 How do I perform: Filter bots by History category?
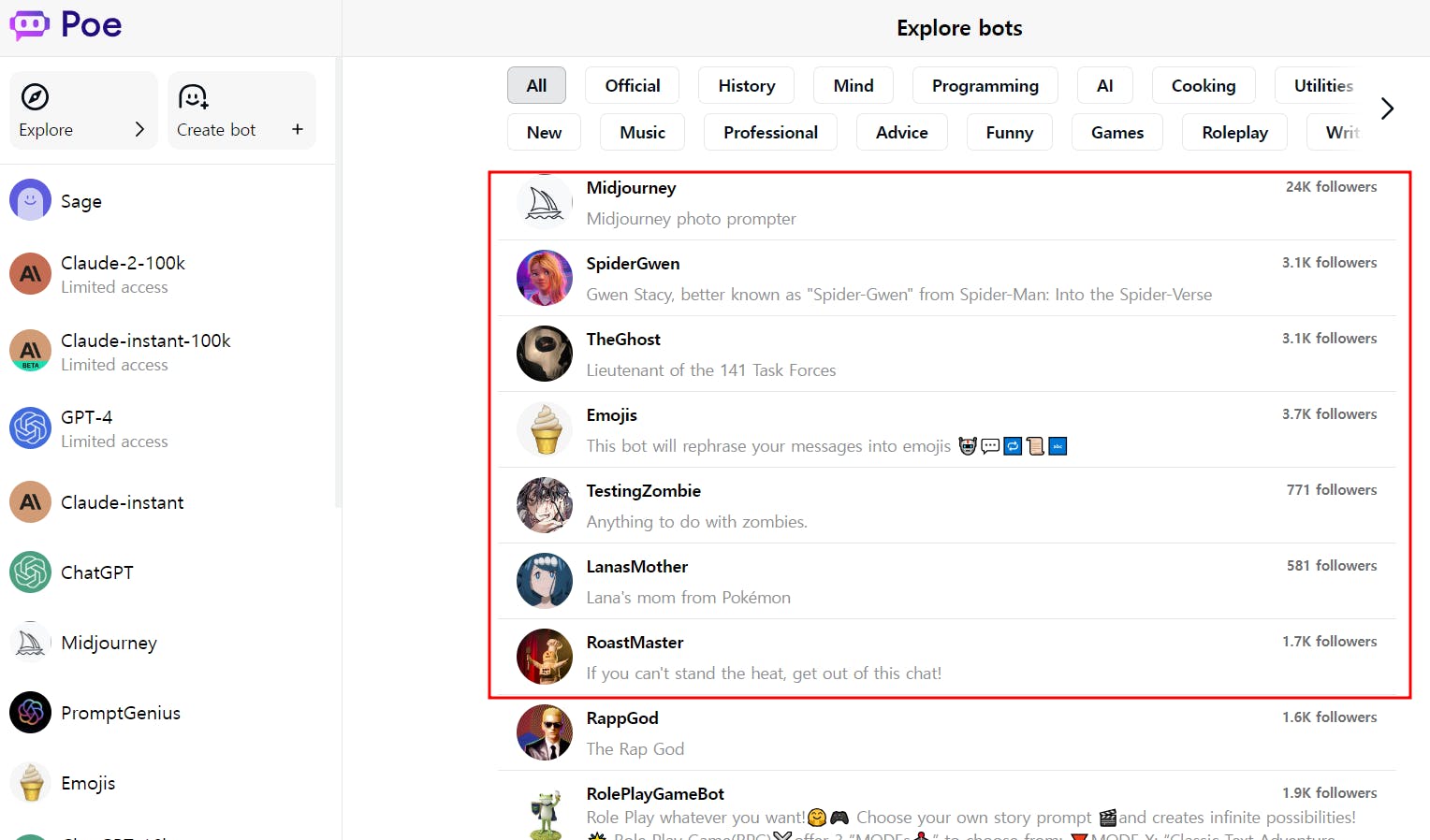(x=747, y=85)
